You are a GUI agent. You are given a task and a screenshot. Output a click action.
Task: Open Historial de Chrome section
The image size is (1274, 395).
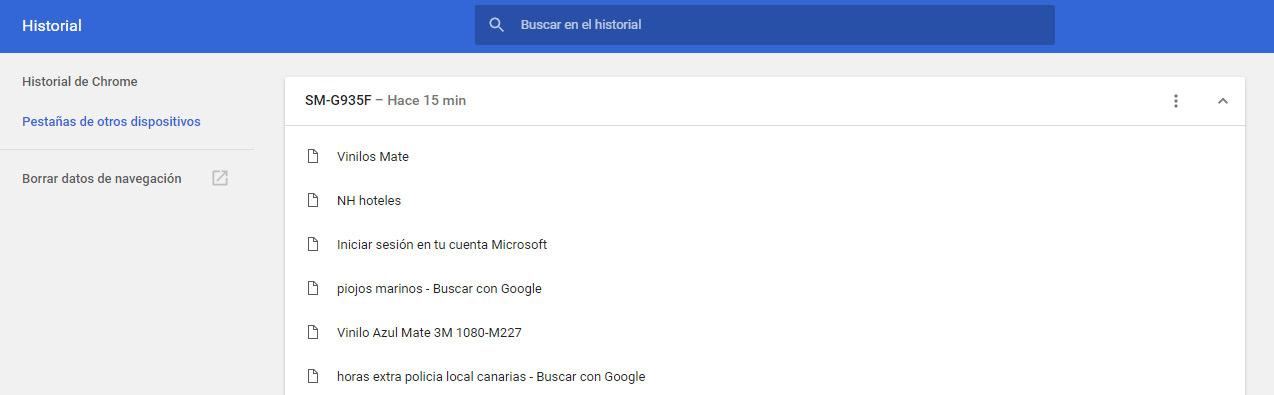click(x=80, y=82)
